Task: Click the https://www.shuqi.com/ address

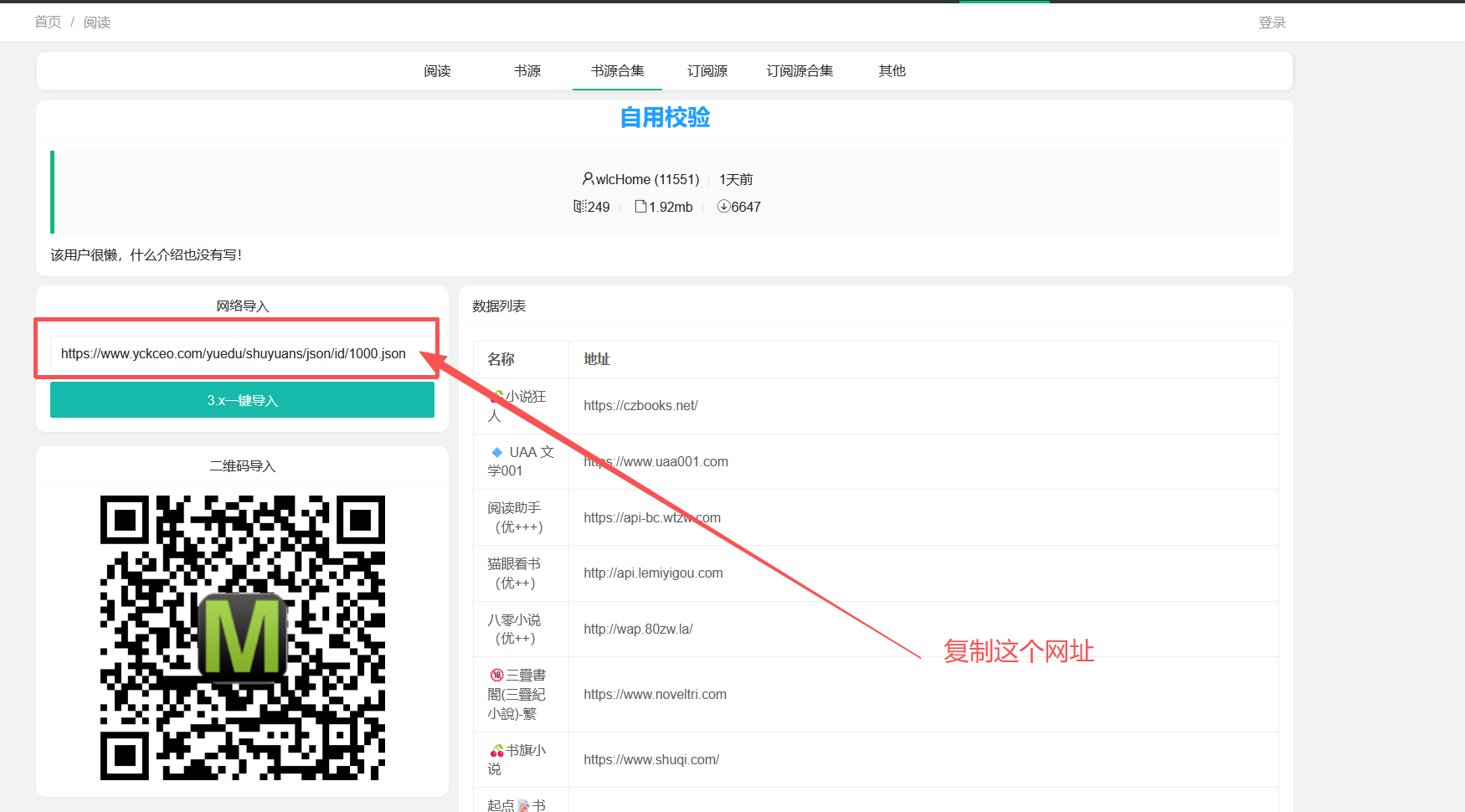Action: (x=651, y=760)
